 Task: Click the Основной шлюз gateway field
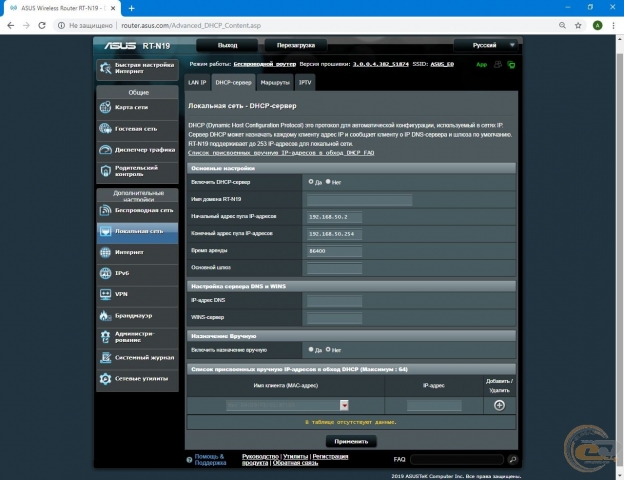pyautogui.click(x=334, y=268)
